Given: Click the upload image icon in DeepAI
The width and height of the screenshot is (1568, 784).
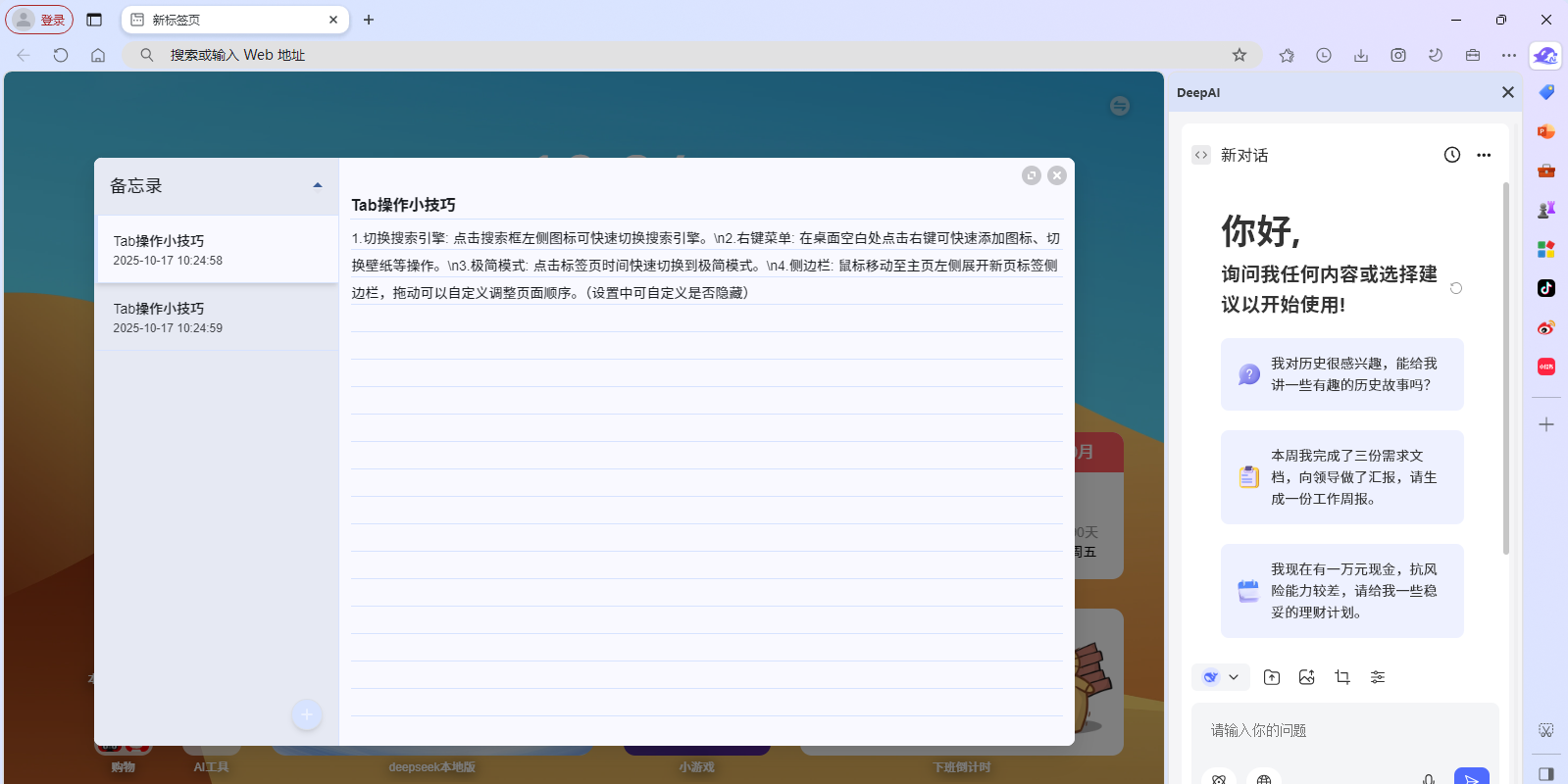Looking at the screenshot, I should coord(1307,677).
